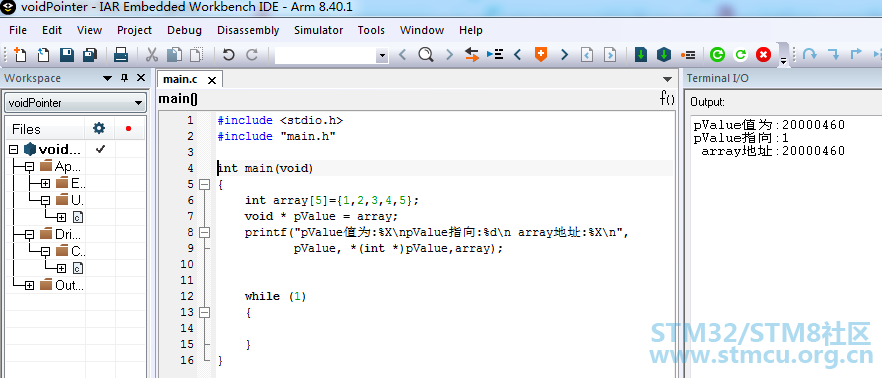Click the red dot column header
882x378 pixels.
coord(128,129)
